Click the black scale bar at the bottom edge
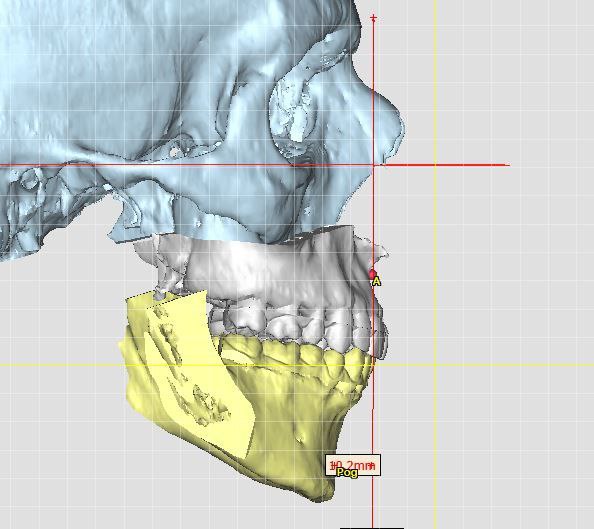594x529 pixels. pos(372,527)
